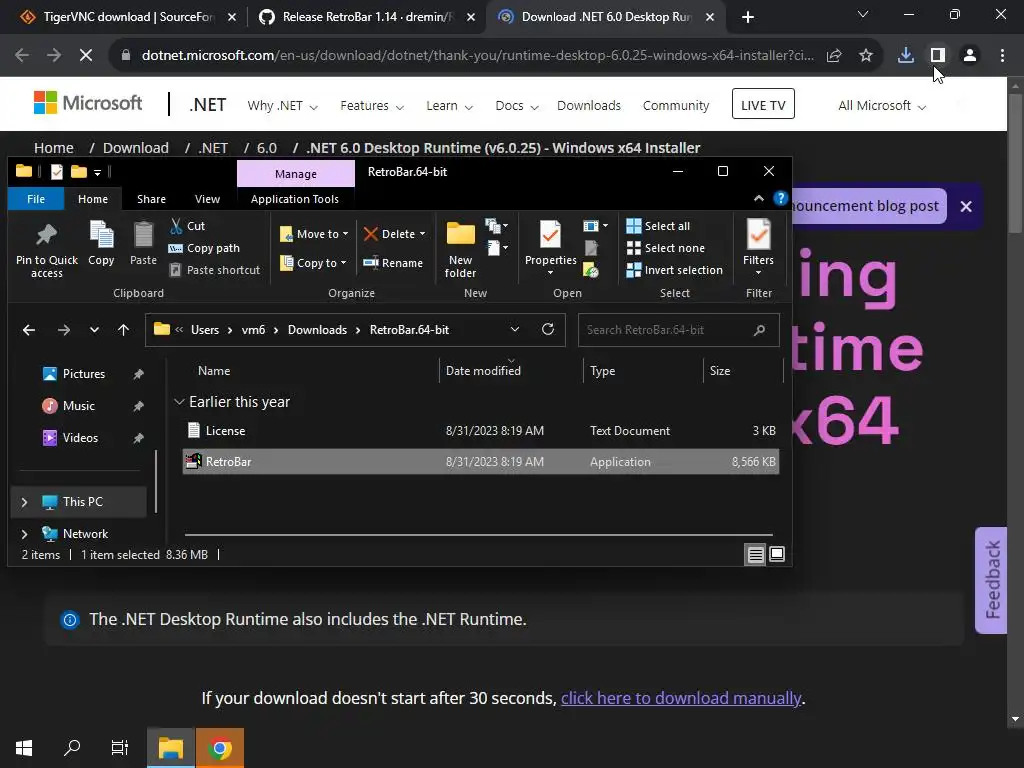Click Downloads in the .NET navigation
This screenshot has height=768, width=1024.
tap(588, 105)
